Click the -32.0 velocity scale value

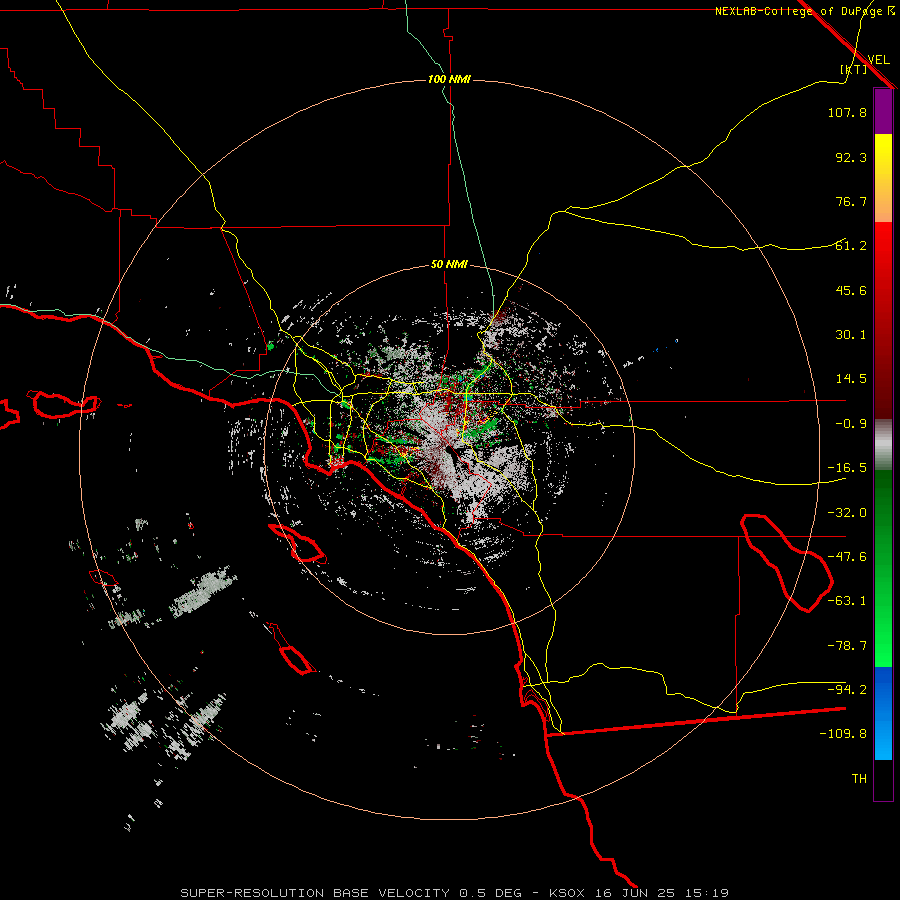(x=847, y=513)
